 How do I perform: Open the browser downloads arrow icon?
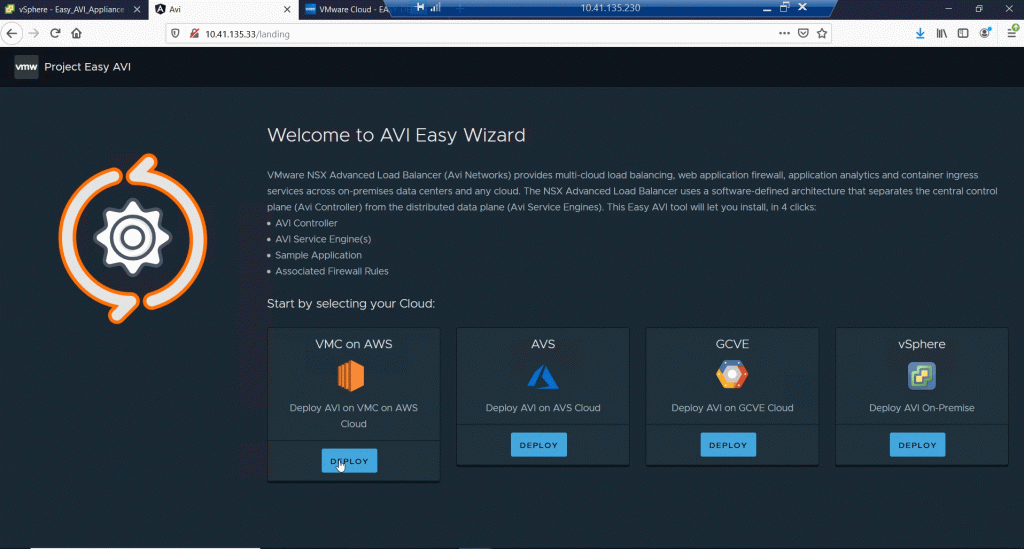[x=920, y=33]
